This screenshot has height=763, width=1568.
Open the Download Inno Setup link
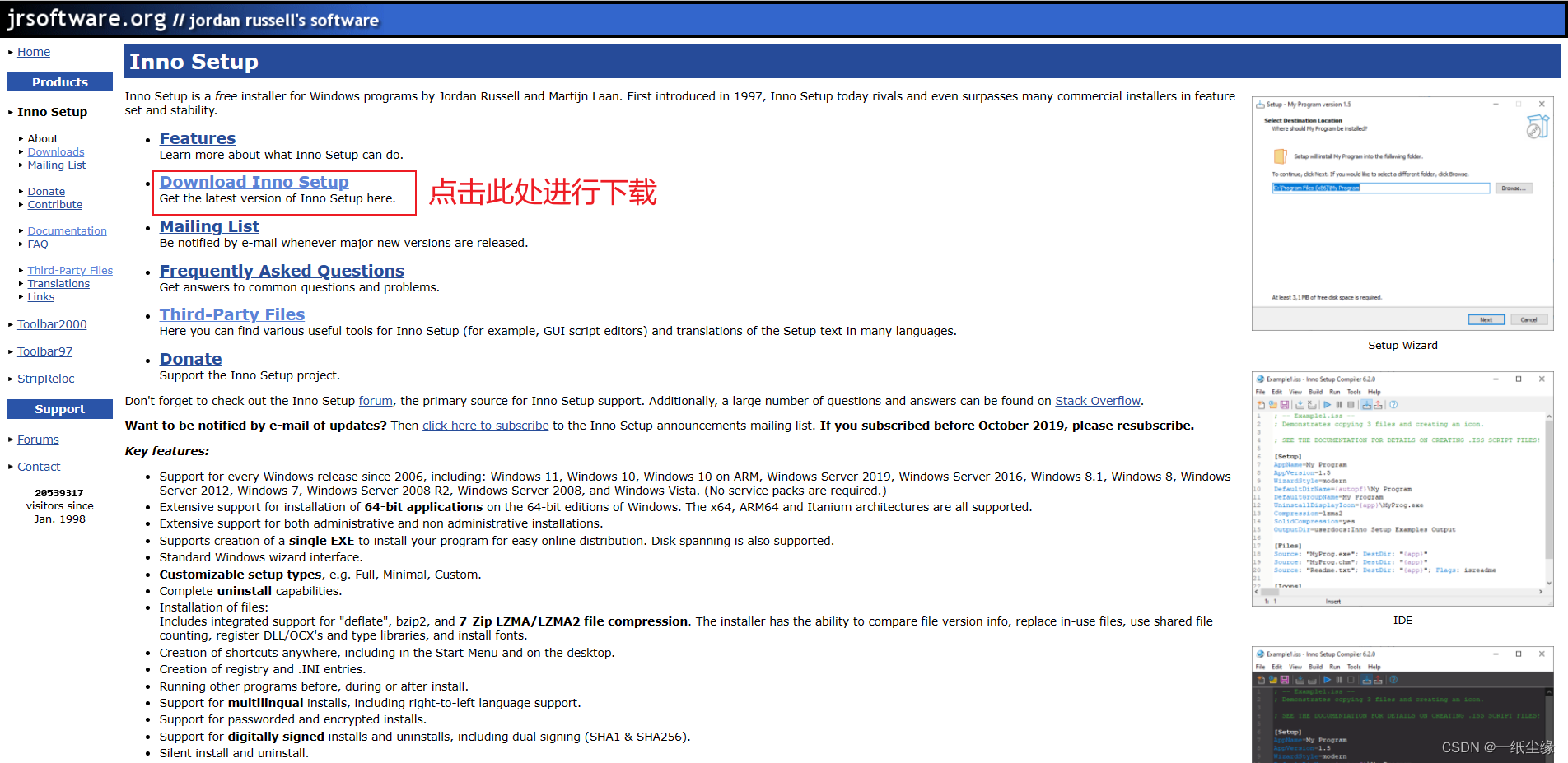[254, 182]
